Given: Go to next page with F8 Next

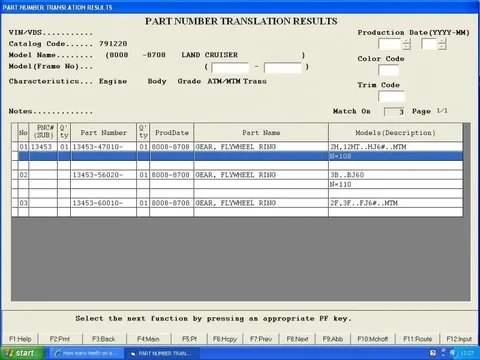Looking at the screenshot, I should click(297, 339).
